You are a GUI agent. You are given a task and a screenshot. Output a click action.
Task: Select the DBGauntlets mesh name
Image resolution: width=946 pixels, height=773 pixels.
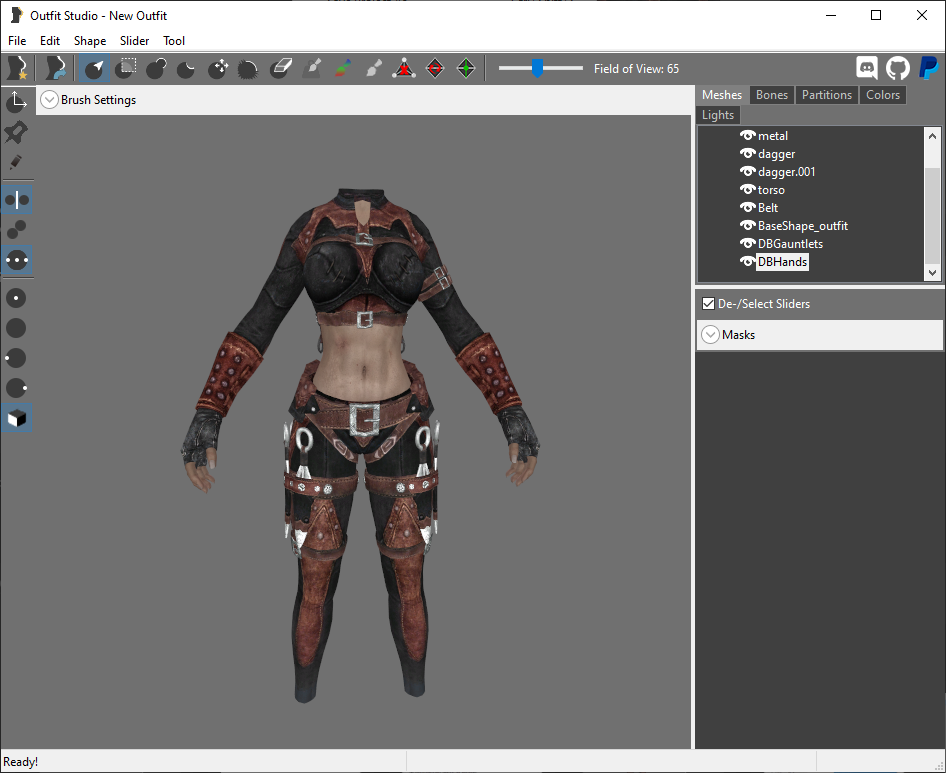pos(790,244)
